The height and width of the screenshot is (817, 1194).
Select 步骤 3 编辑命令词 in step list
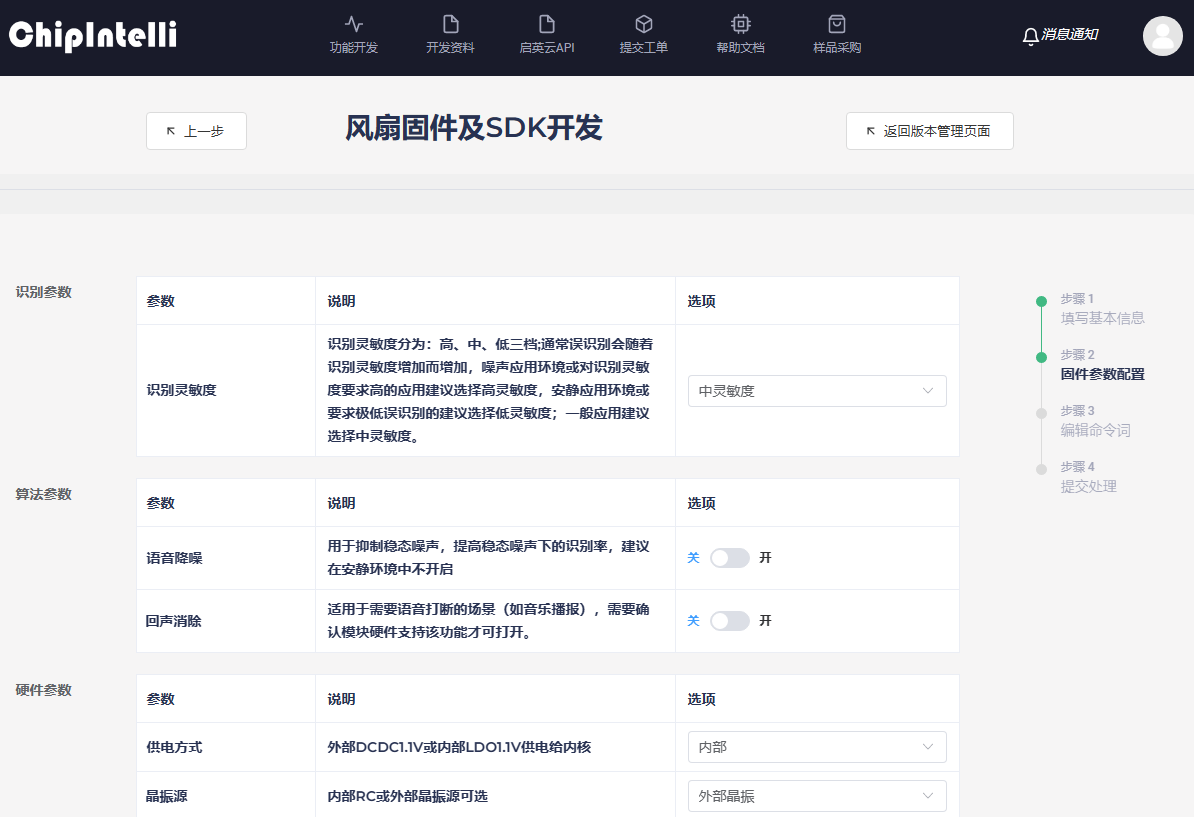tap(1095, 430)
